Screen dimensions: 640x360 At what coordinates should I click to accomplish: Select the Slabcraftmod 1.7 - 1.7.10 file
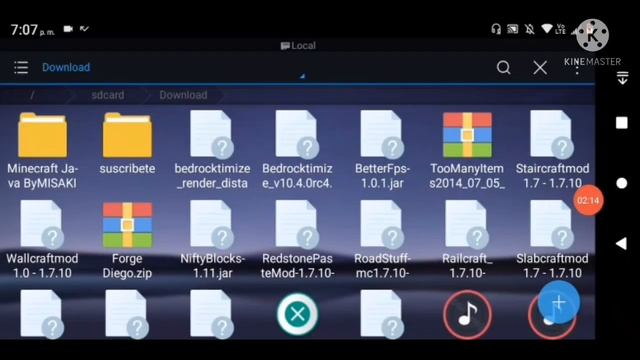(552, 240)
